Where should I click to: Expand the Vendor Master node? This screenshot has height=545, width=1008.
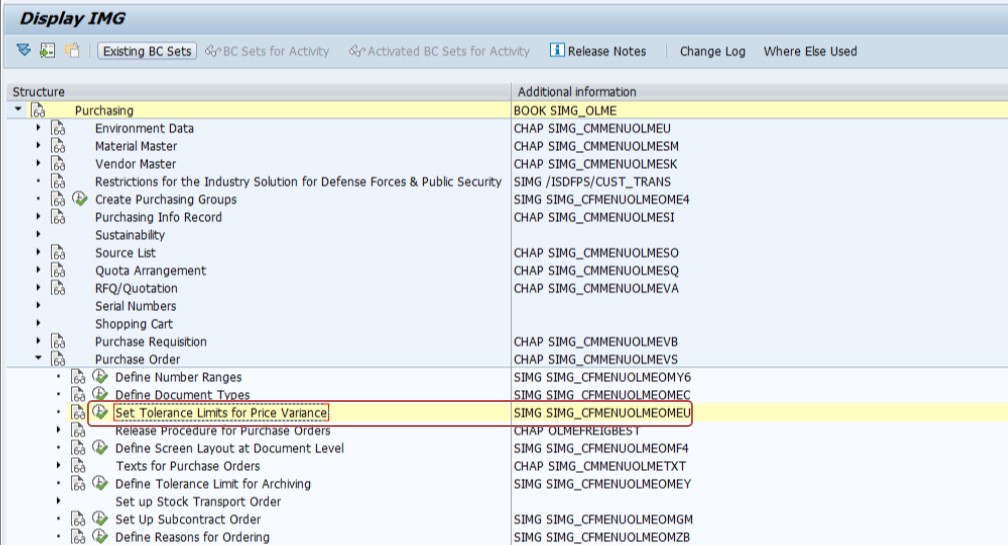click(x=39, y=163)
